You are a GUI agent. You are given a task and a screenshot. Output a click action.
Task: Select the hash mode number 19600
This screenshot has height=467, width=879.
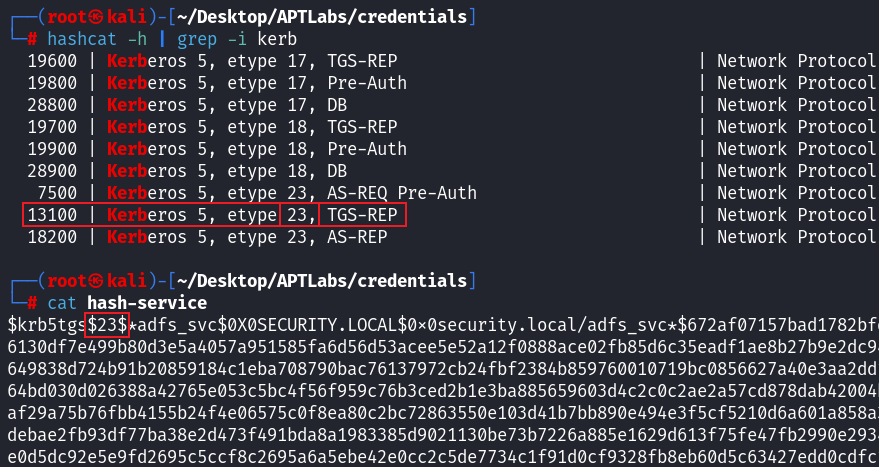click(55, 61)
